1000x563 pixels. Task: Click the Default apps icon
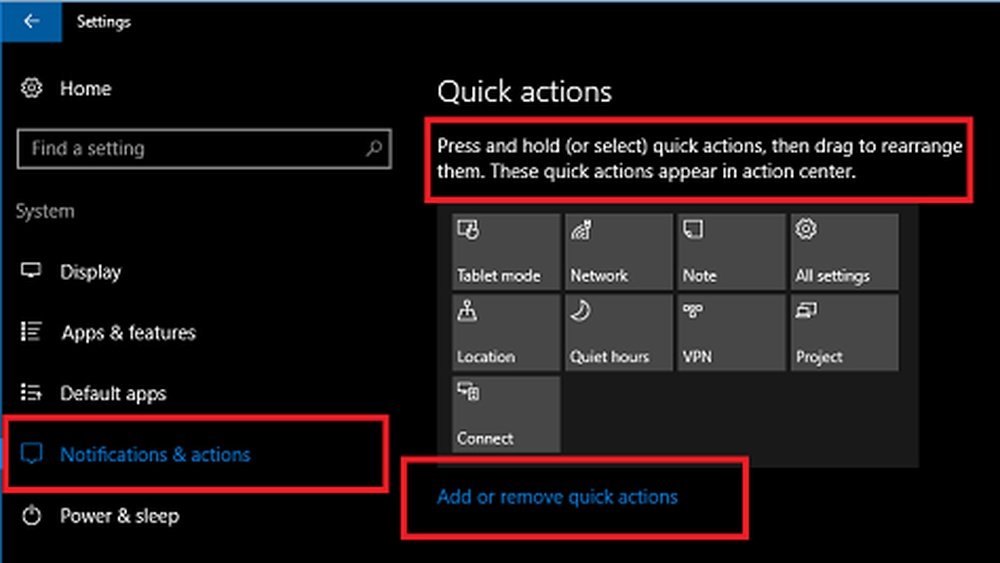click(31, 393)
